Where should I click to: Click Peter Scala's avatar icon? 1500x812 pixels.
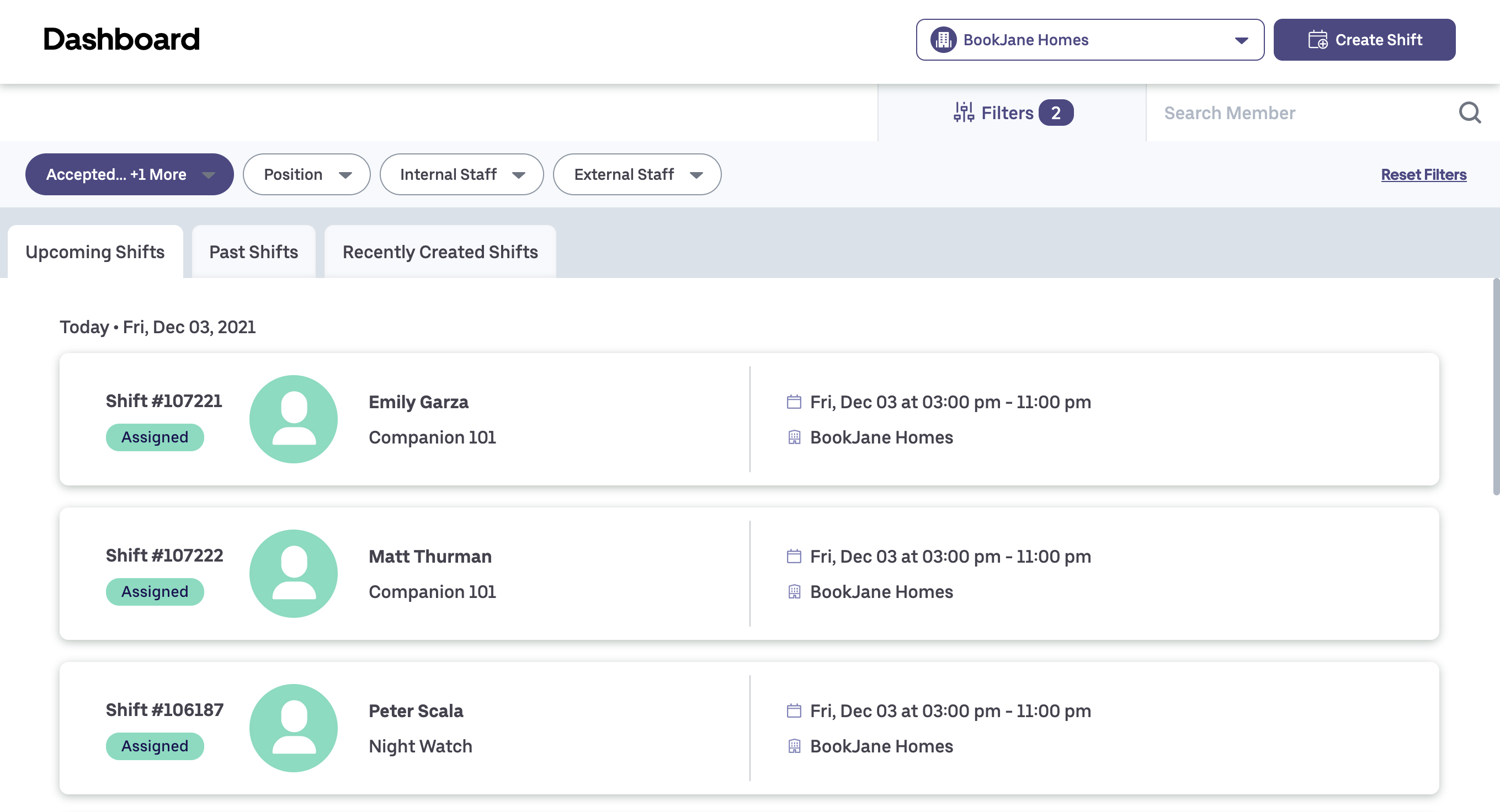pos(294,728)
